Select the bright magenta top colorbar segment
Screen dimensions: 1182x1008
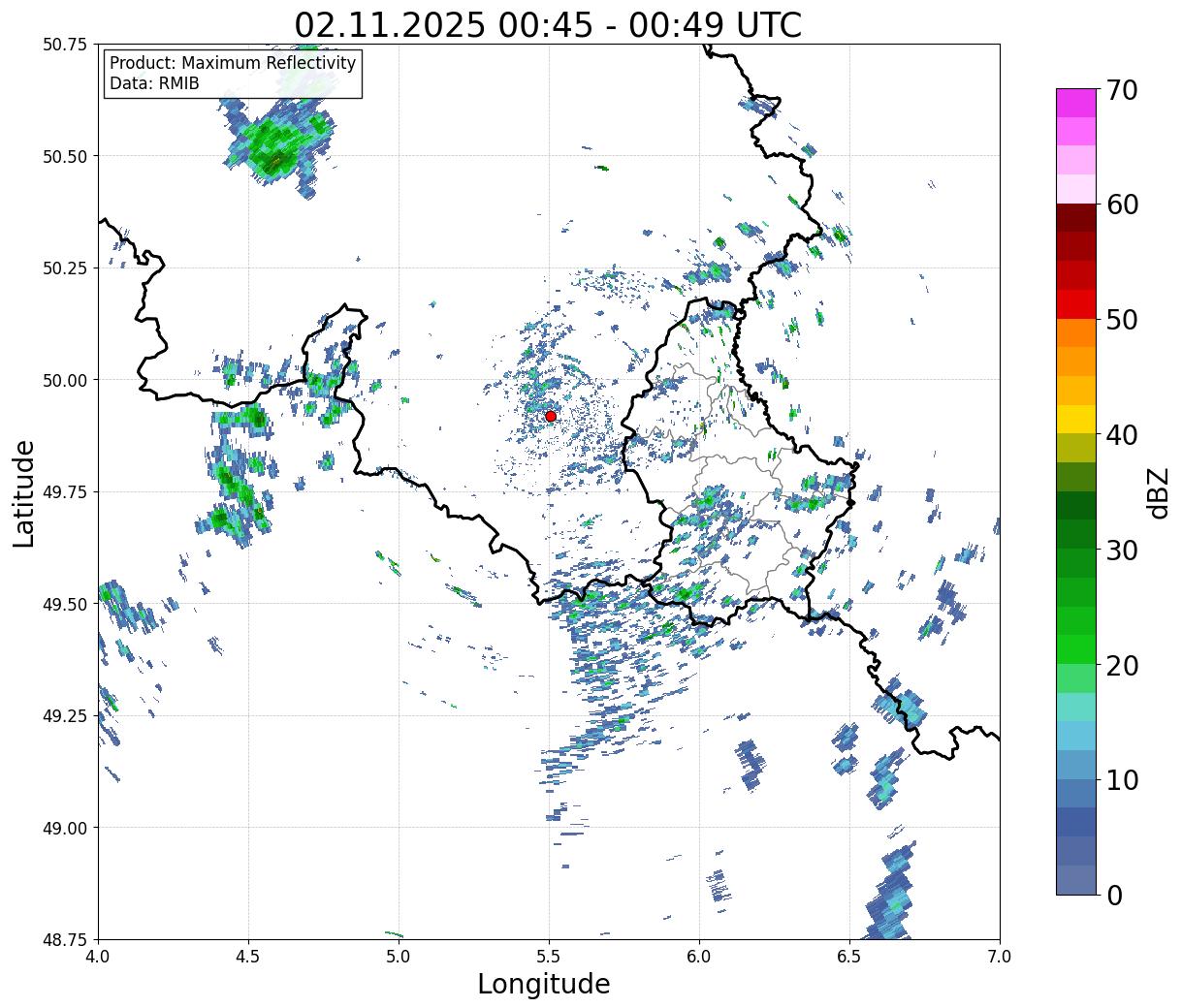[1076, 103]
